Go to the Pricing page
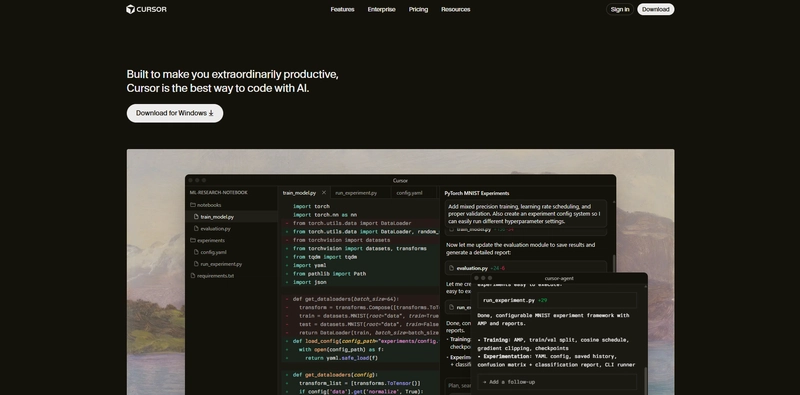 coord(418,9)
